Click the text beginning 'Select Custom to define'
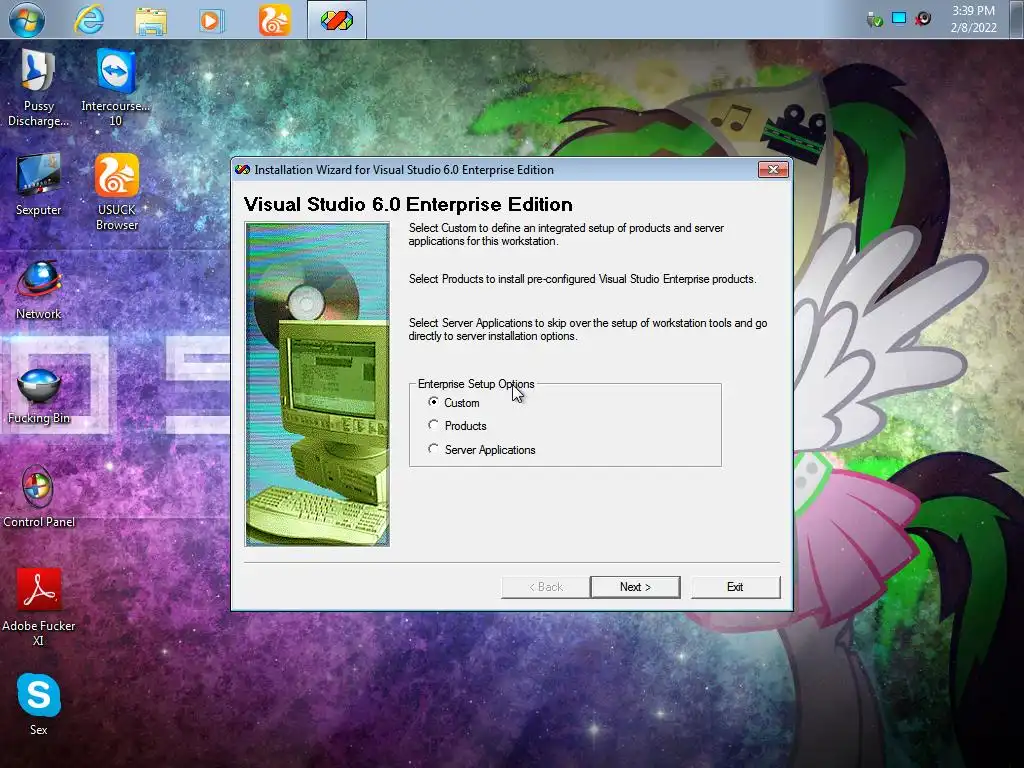 tap(566, 234)
